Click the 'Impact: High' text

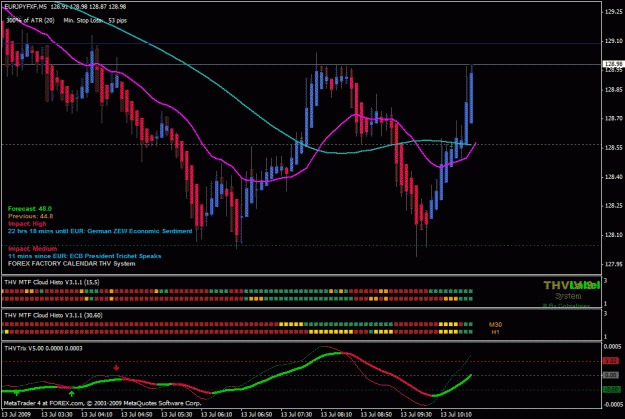click(x=27, y=224)
